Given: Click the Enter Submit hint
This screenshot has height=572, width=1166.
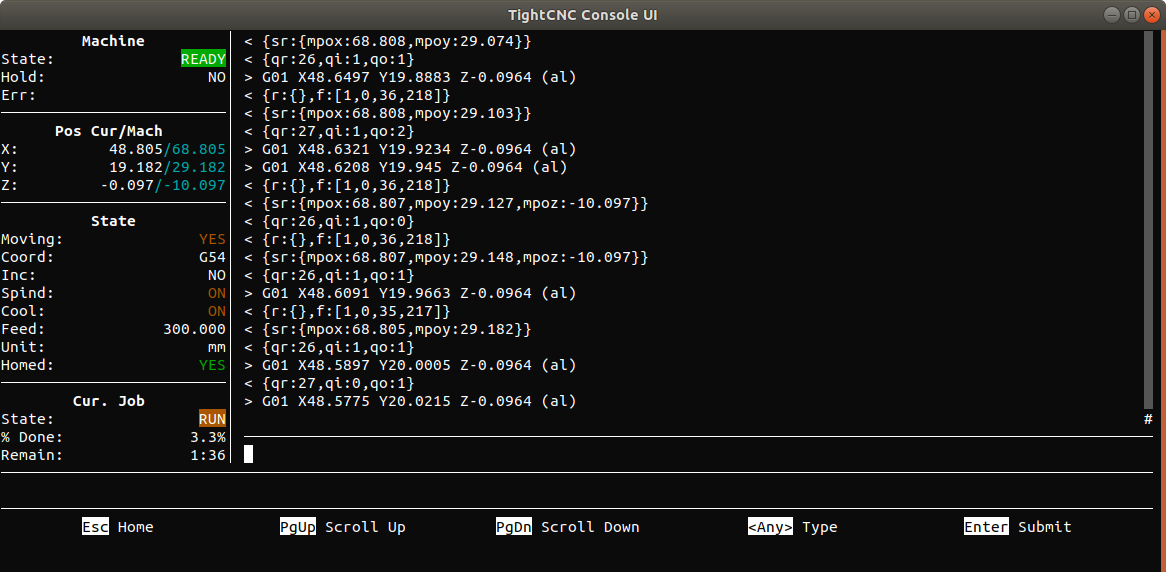Looking at the screenshot, I should point(1017,527).
